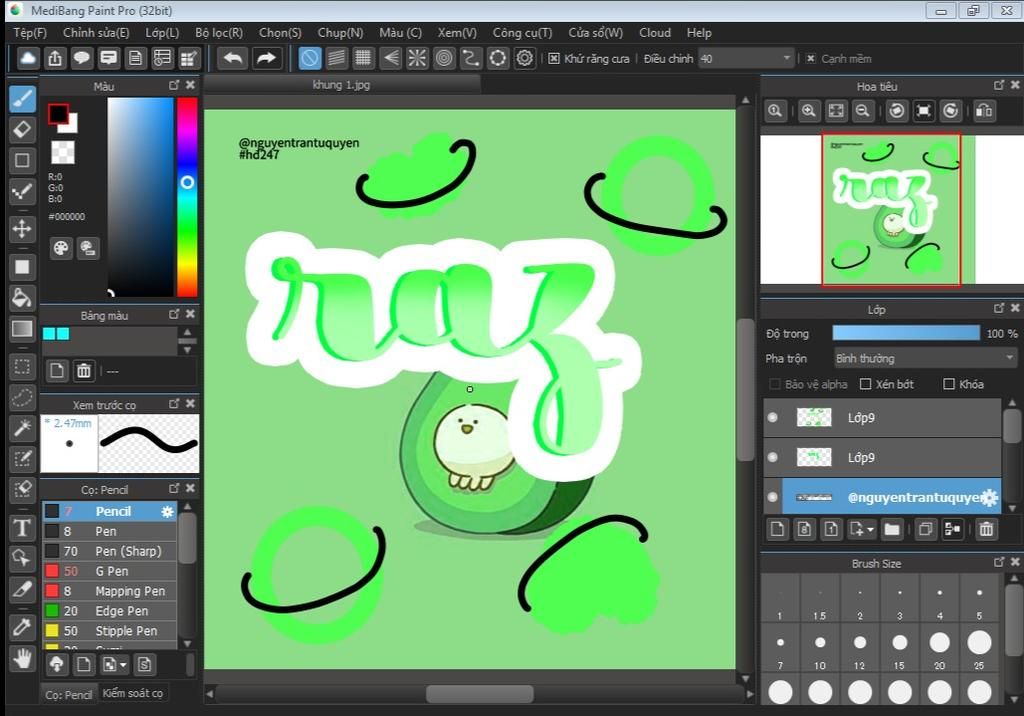Select the khung 1.jpg document tab

pos(341,85)
